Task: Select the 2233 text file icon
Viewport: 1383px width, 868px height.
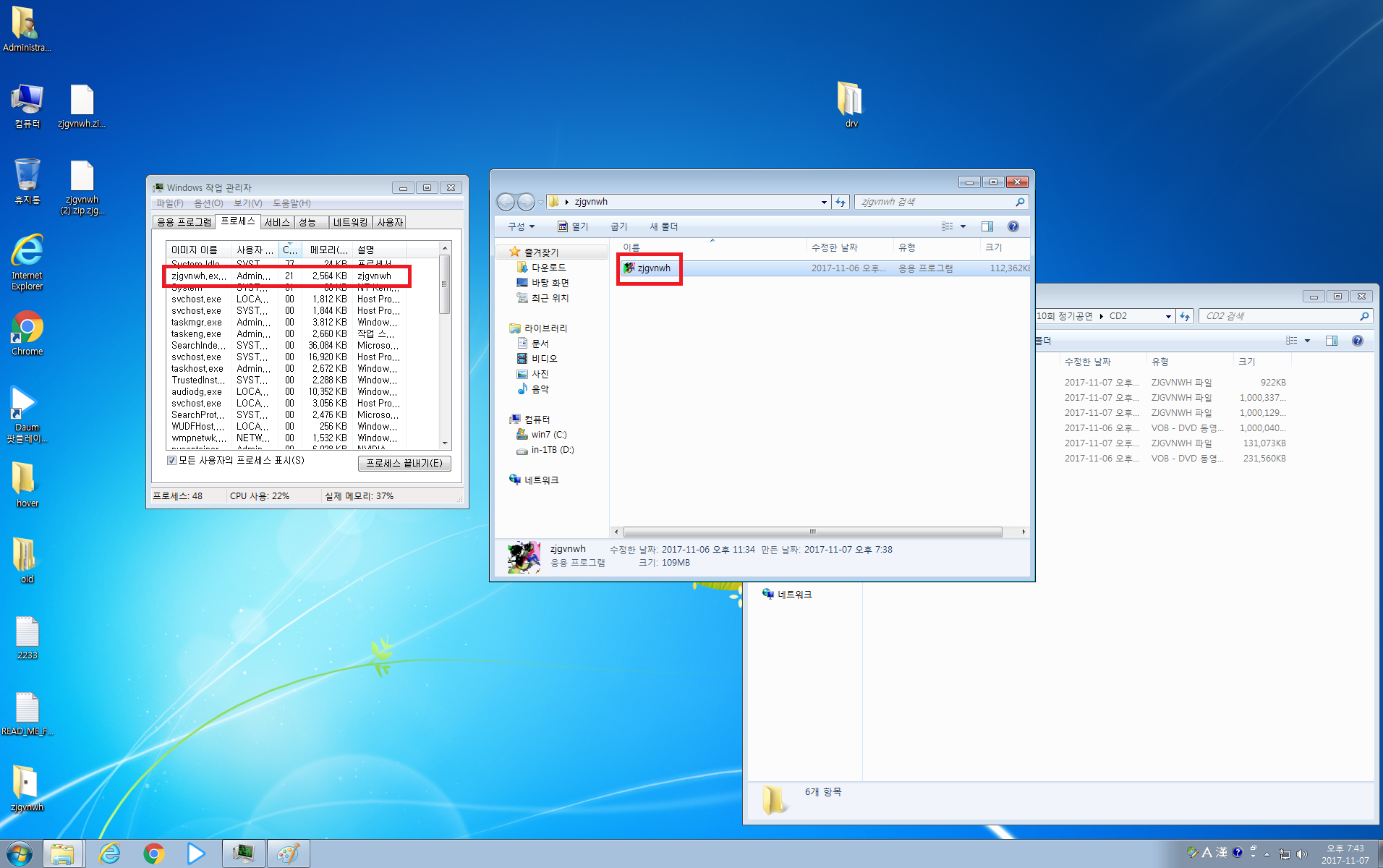Action: [x=27, y=637]
